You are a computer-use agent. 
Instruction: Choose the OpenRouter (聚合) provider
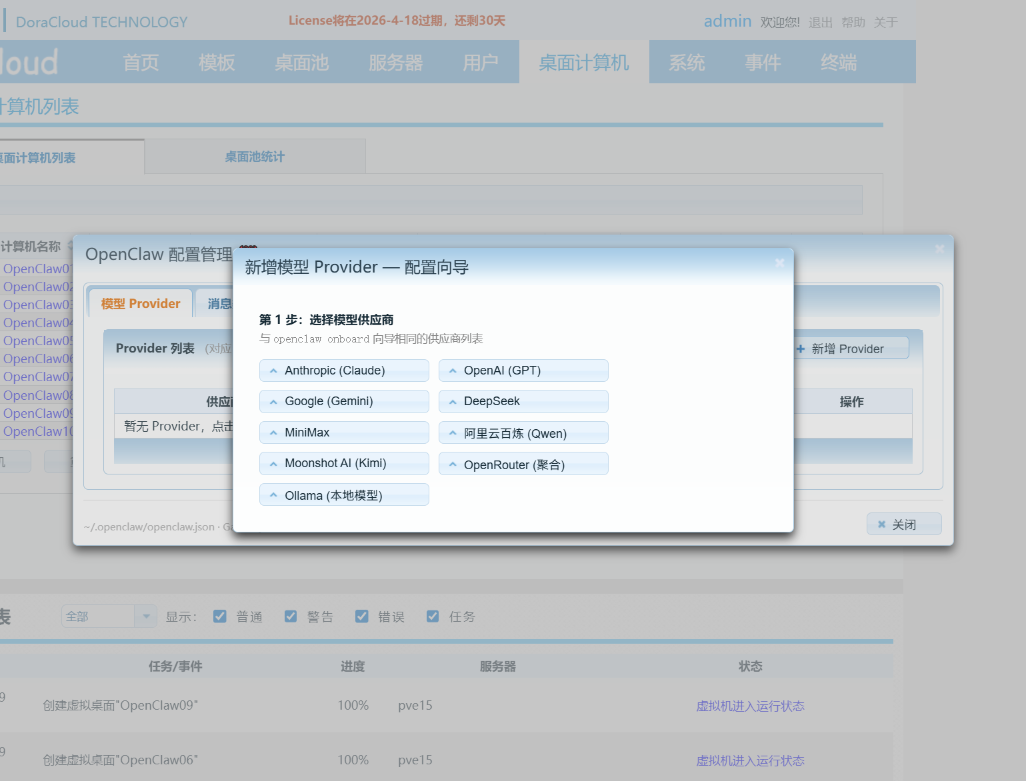point(523,463)
